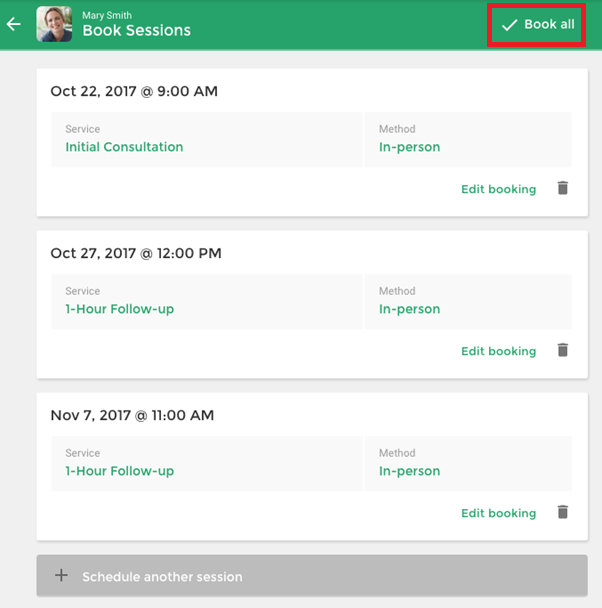This screenshot has height=608, width=602.
Task: Open the Initial Consultation service selector
Action: [x=207, y=140]
